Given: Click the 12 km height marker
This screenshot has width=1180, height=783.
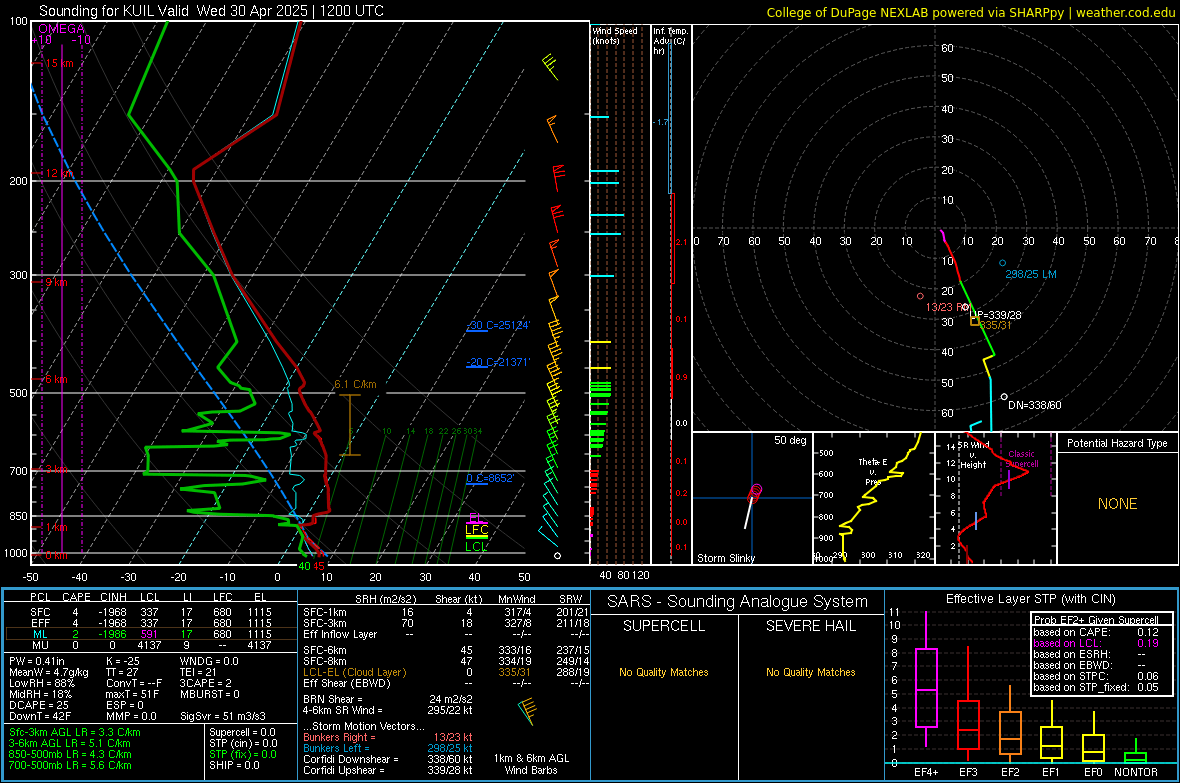Looking at the screenshot, I should (59, 173).
